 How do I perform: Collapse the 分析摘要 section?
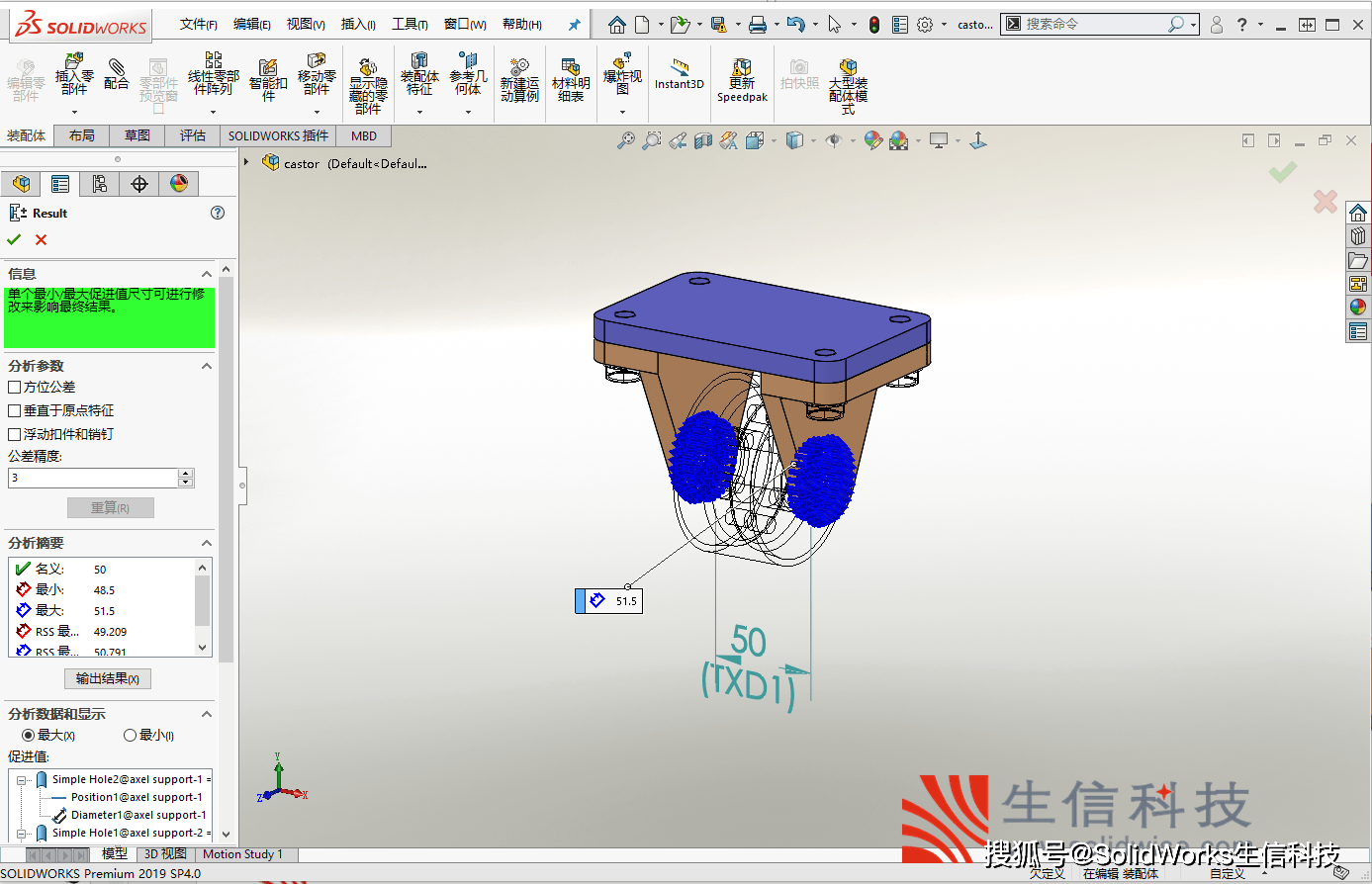click(x=207, y=544)
